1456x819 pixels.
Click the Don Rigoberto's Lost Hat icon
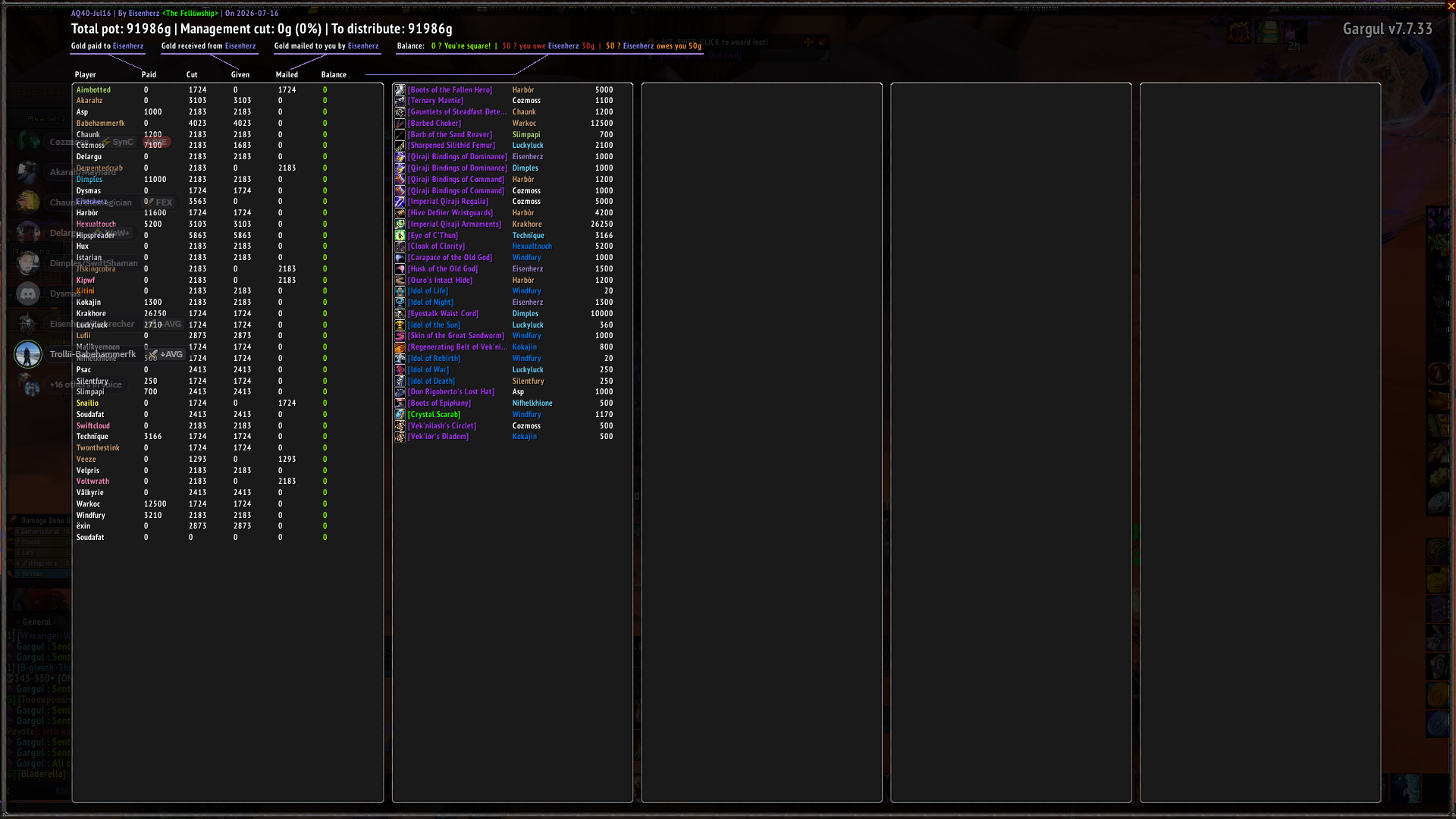point(400,392)
